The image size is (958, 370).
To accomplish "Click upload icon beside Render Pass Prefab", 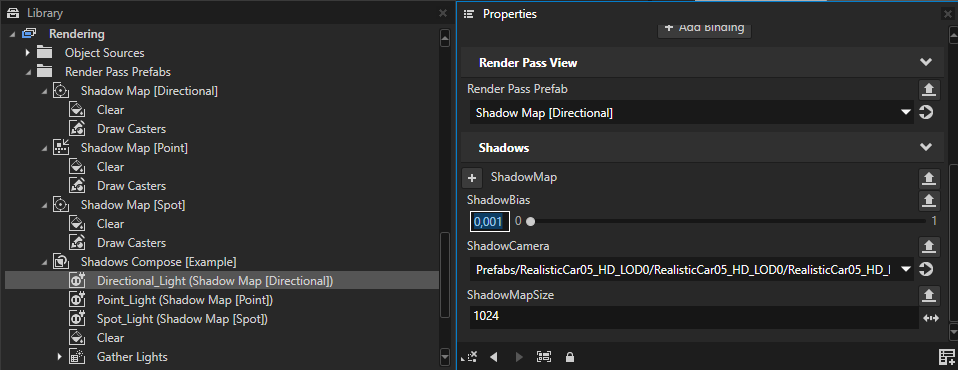I will tap(928, 89).
